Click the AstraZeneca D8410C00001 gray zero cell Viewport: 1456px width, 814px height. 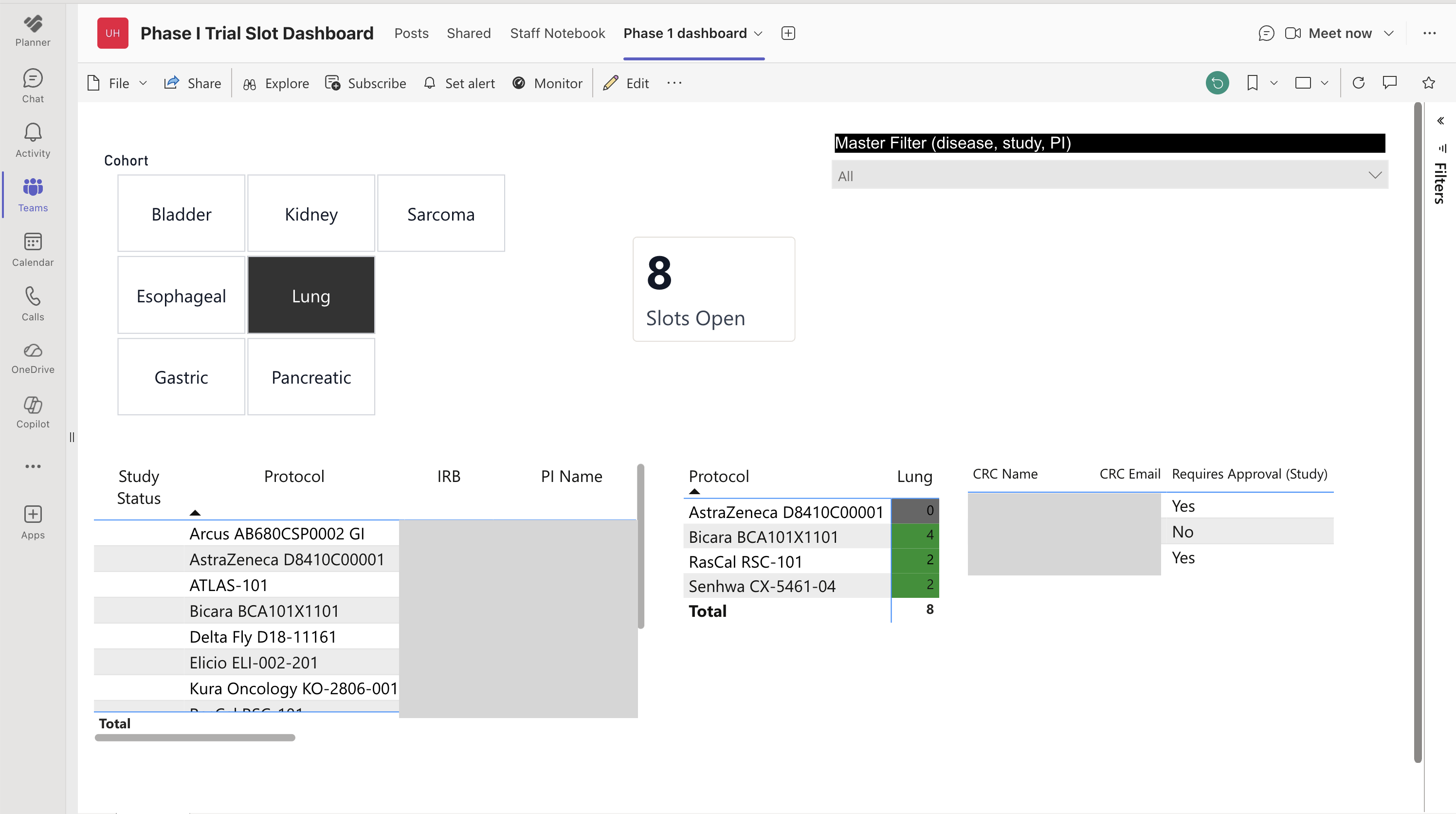tap(915, 510)
